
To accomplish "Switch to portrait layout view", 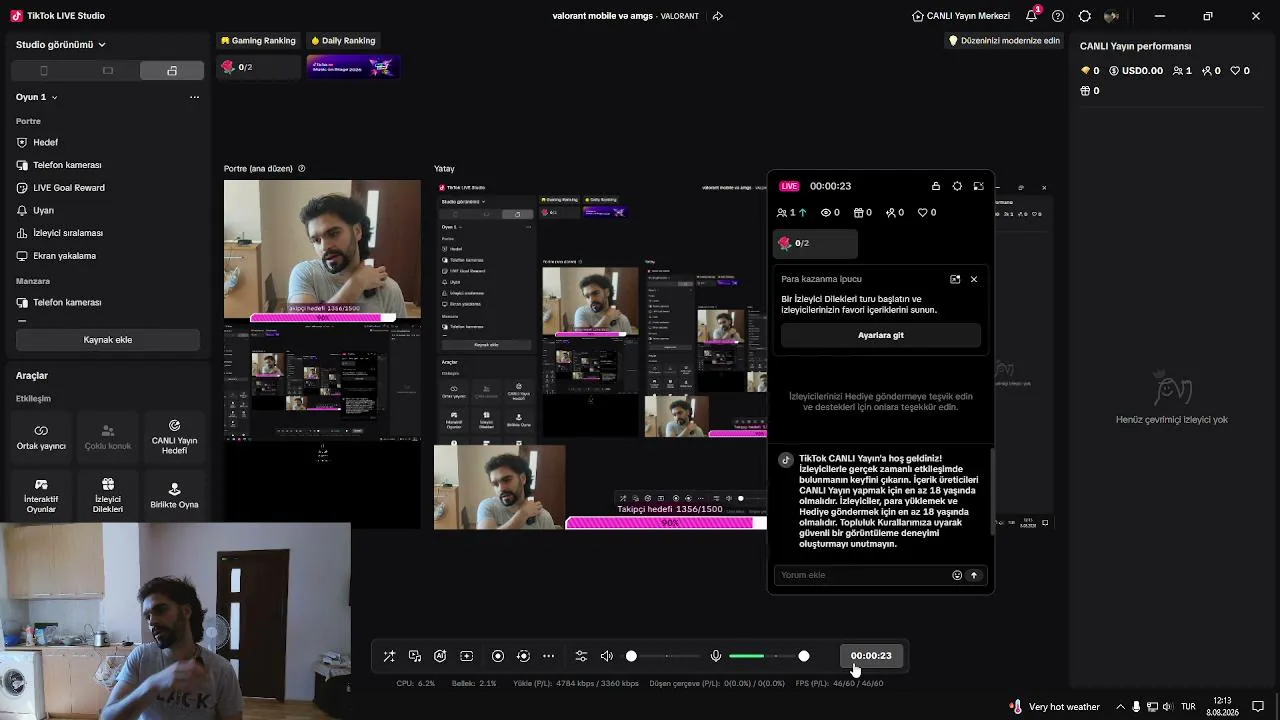I will point(43,71).
